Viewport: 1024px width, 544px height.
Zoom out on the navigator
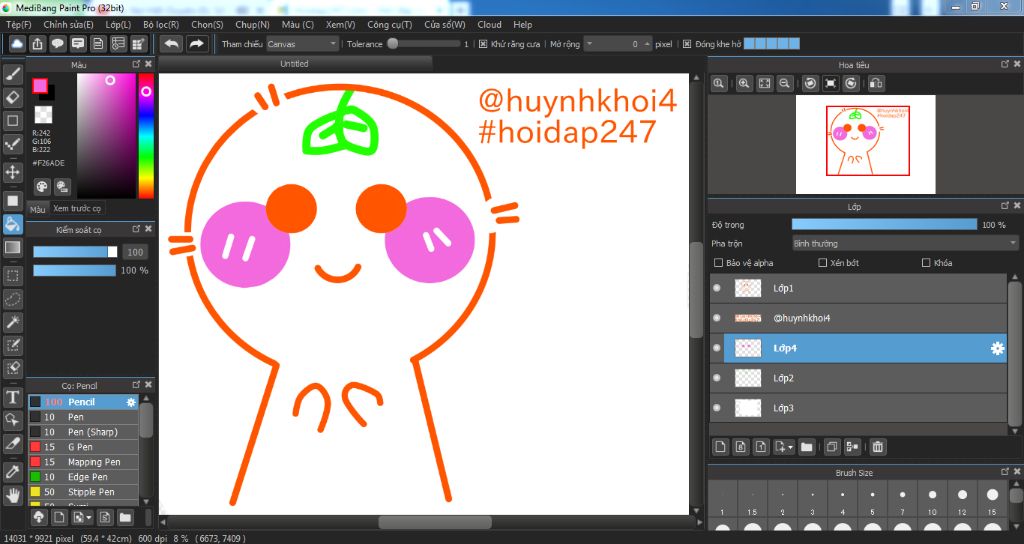785,84
